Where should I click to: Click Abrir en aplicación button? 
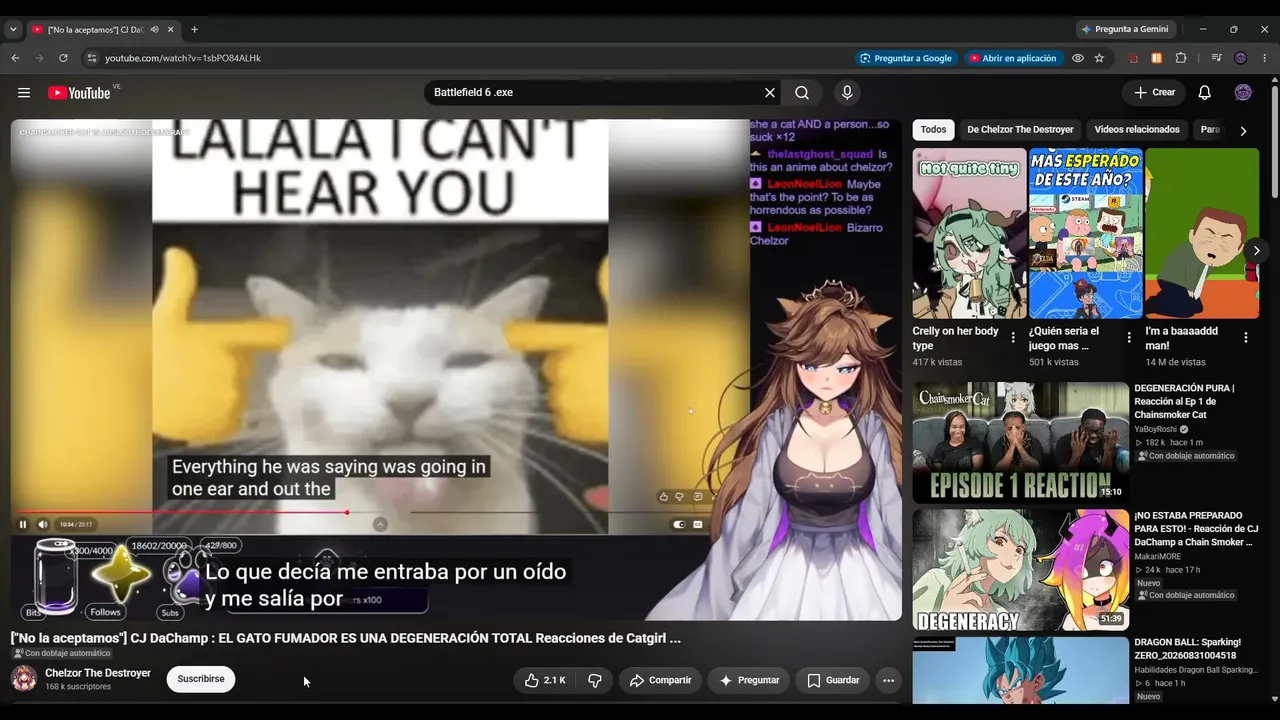click(1012, 59)
